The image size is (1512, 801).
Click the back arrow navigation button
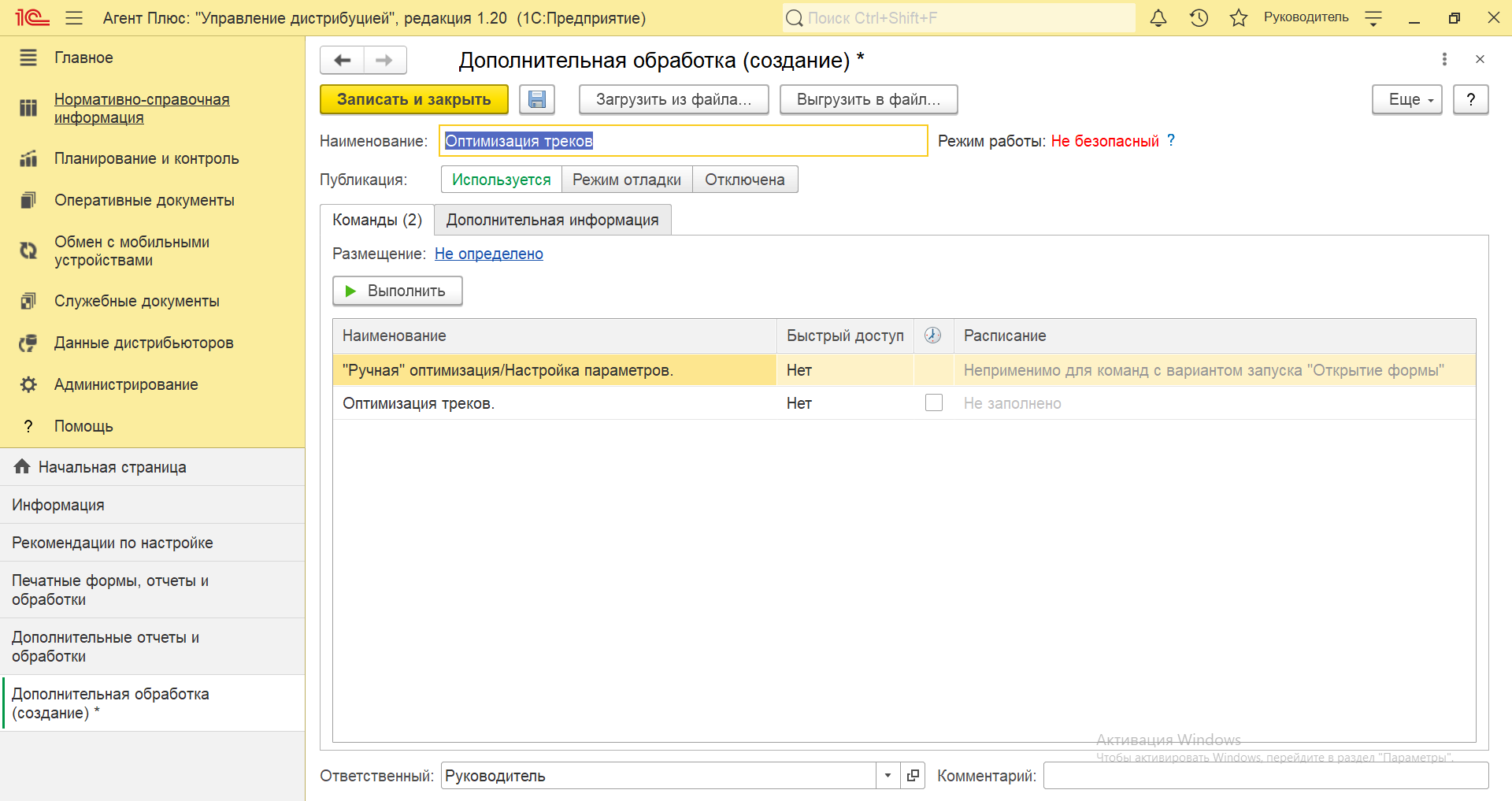[343, 60]
